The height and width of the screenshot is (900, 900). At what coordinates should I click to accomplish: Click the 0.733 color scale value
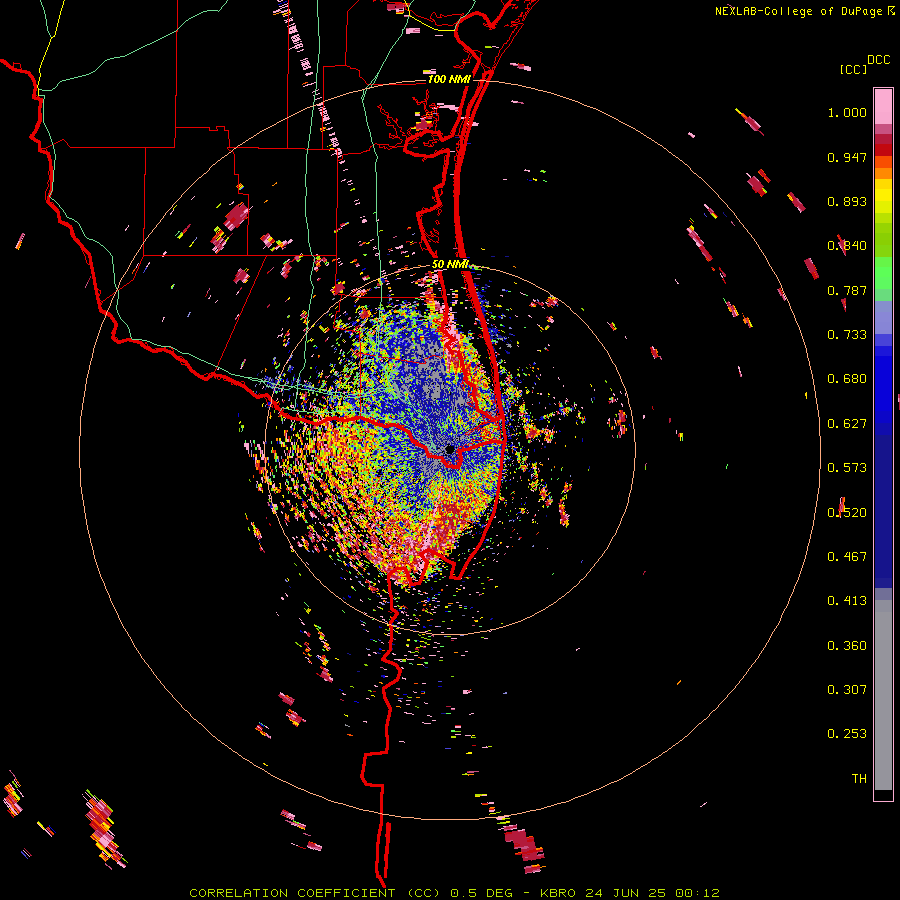click(847, 335)
